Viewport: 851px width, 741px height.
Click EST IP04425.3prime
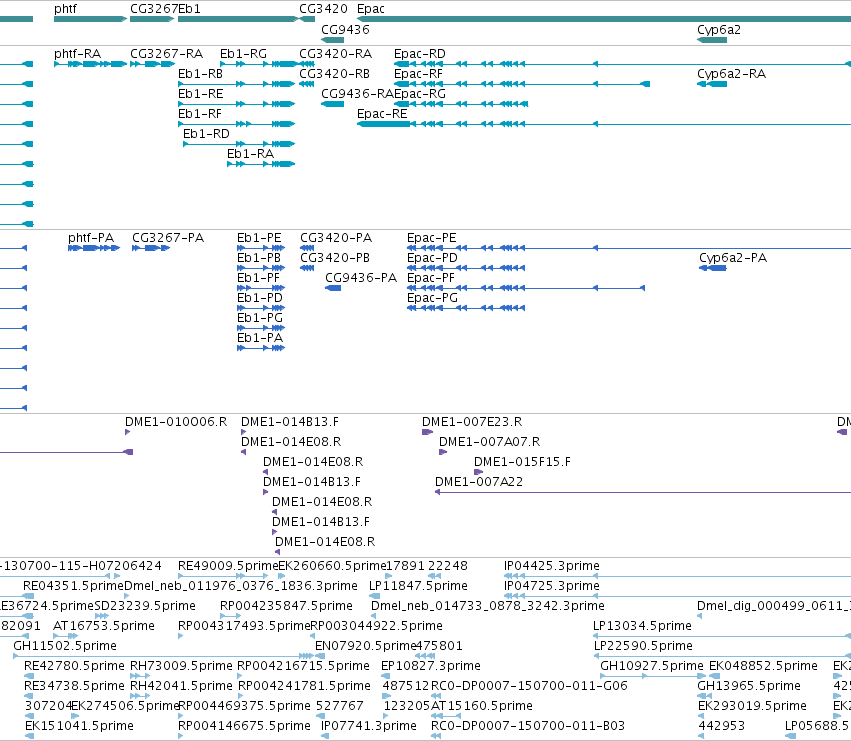click(677, 576)
